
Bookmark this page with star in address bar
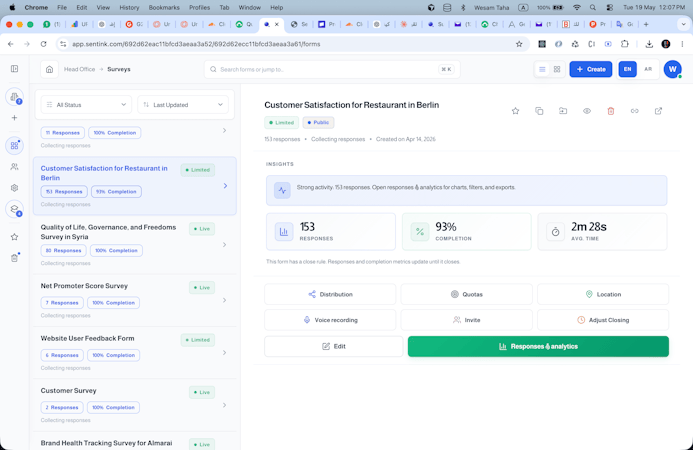tap(519, 44)
